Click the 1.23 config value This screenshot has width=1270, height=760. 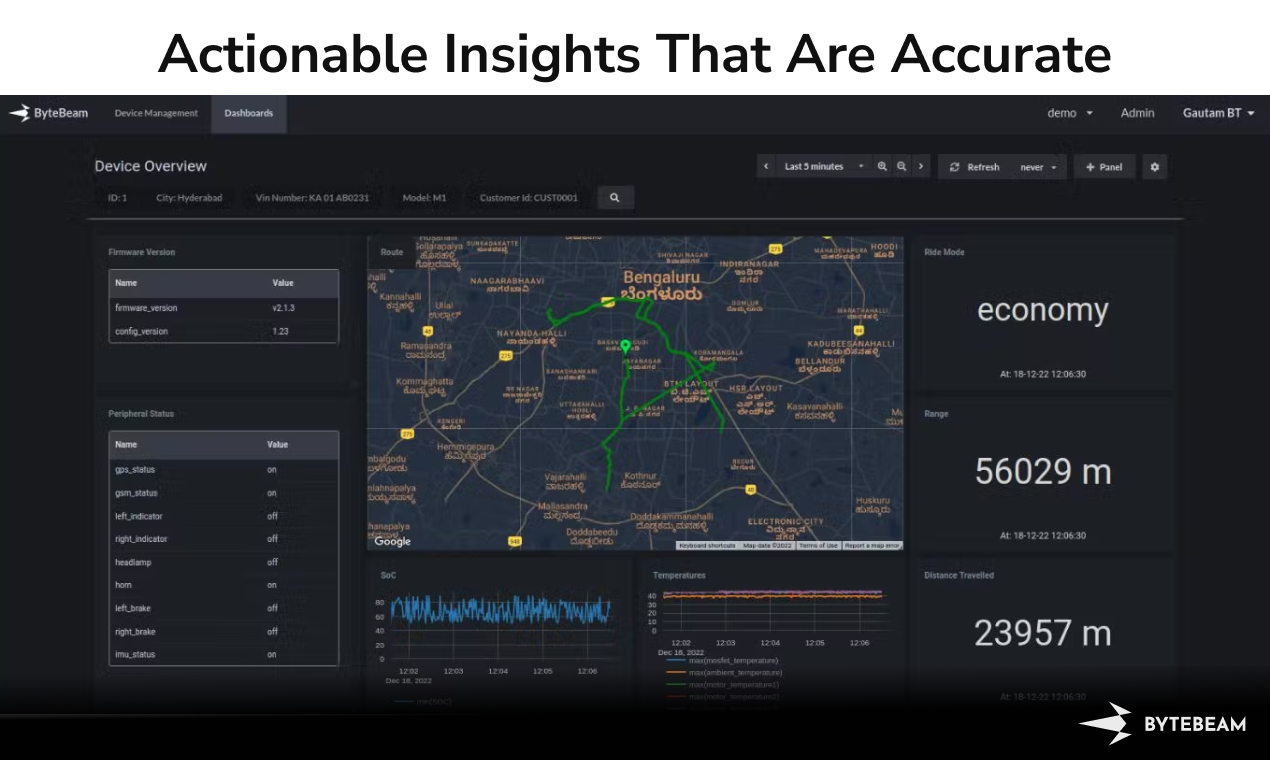[x=280, y=331]
